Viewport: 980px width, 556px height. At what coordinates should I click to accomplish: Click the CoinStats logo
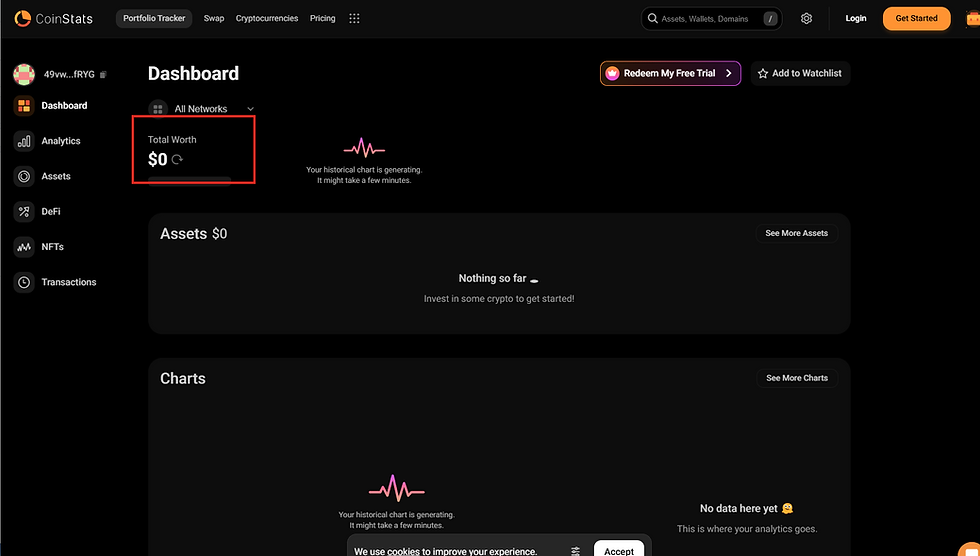click(54, 19)
